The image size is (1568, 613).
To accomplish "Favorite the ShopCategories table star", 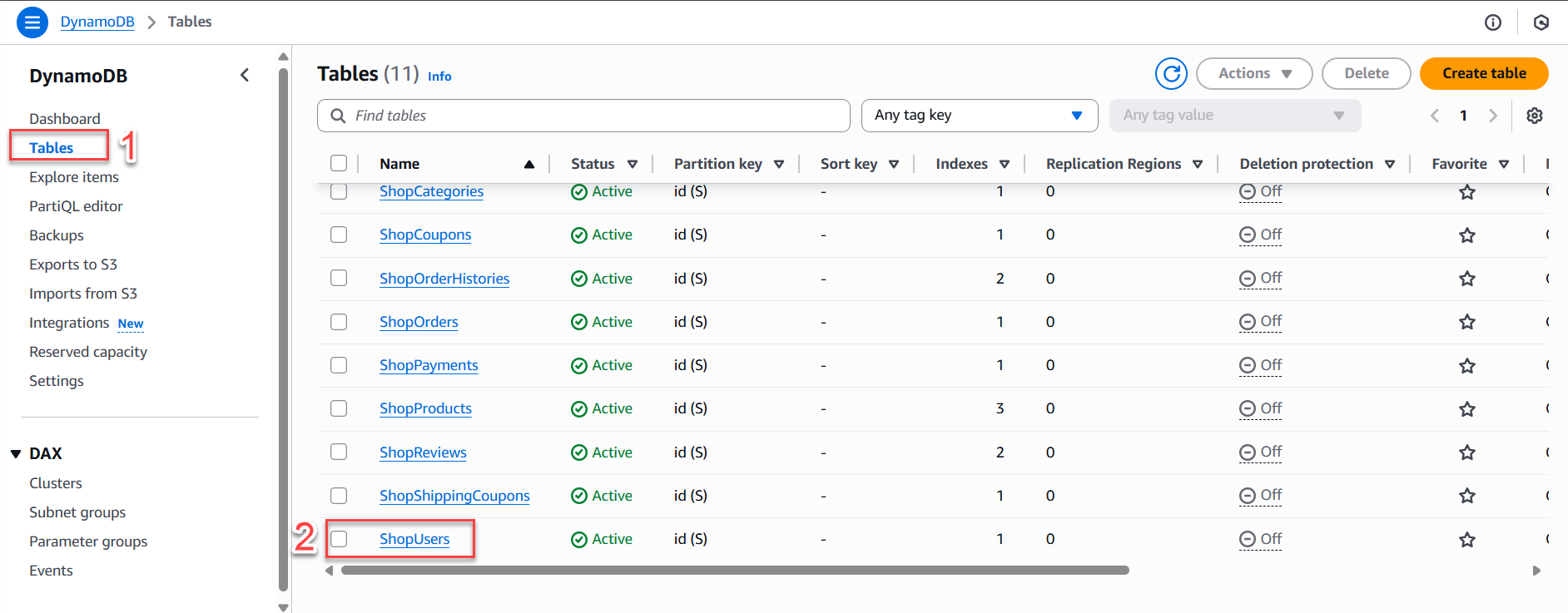I will click(x=1467, y=192).
